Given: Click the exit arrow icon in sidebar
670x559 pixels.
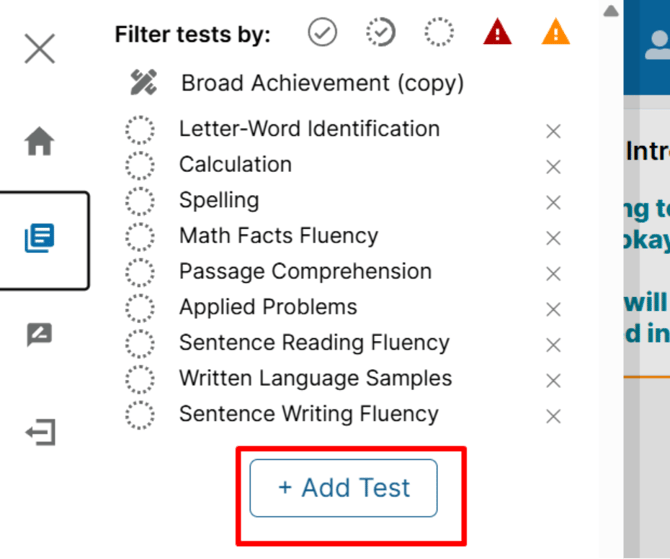Looking at the screenshot, I should (x=41, y=432).
